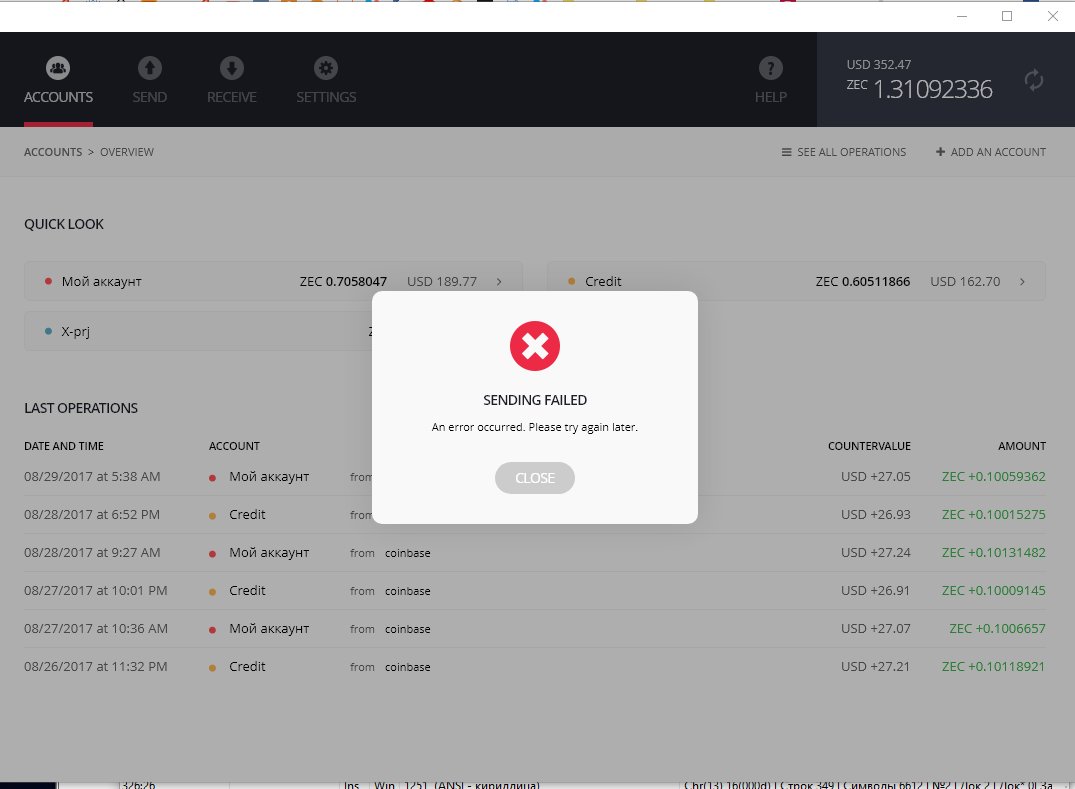Click the total balance ZEC 1.31092336

[919, 89]
